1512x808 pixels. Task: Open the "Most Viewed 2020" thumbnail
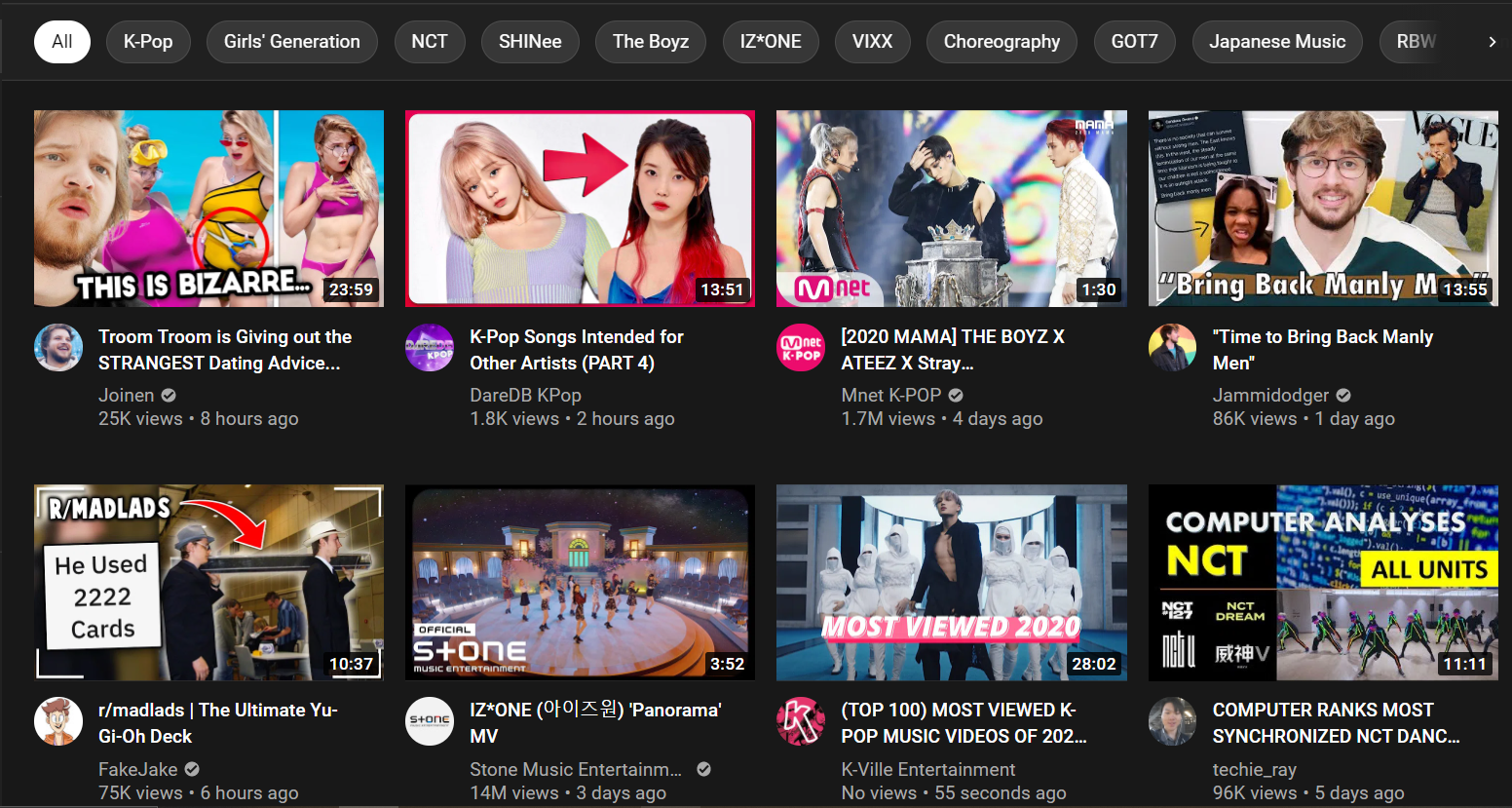[x=952, y=582]
